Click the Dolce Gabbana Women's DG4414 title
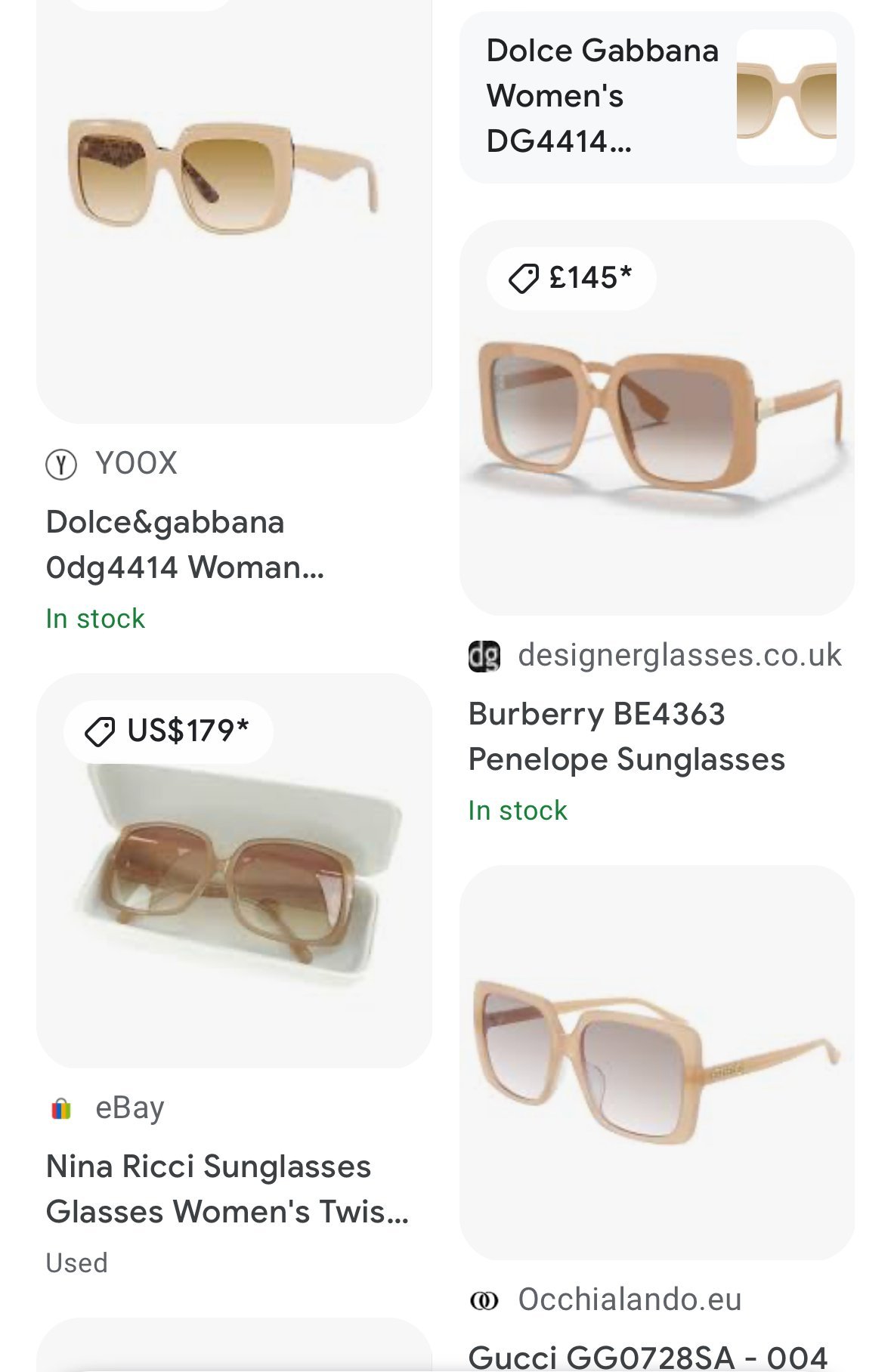This screenshot has height=1372, width=891. point(602,96)
